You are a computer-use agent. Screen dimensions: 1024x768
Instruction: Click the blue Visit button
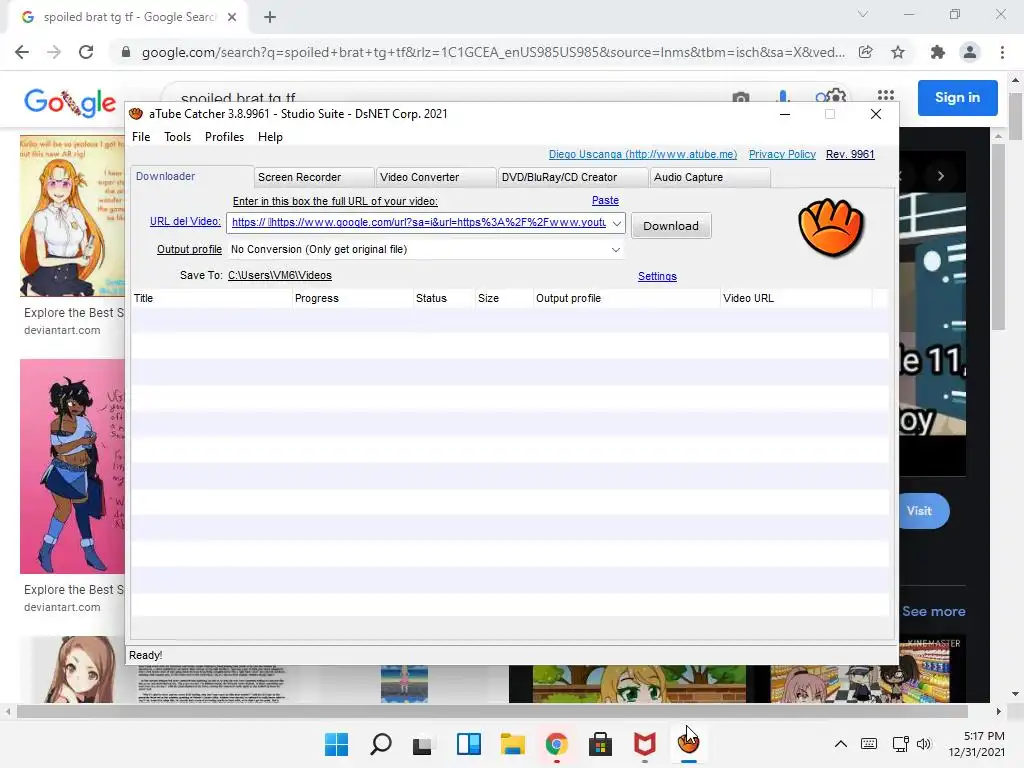(x=924, y=511)
